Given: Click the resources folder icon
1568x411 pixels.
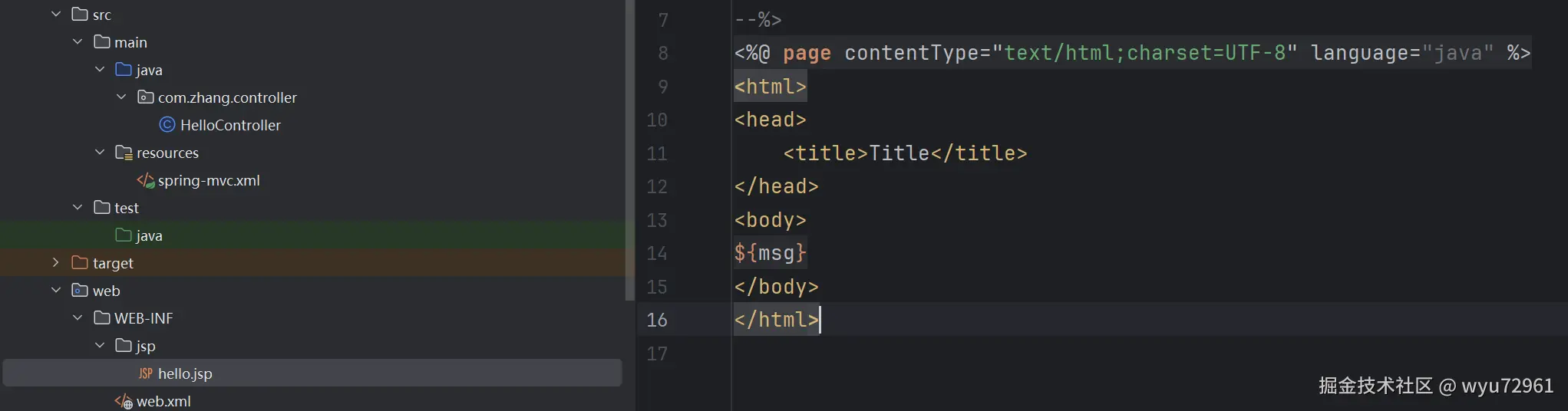Looking at the screenshot, I should point(124,153).
